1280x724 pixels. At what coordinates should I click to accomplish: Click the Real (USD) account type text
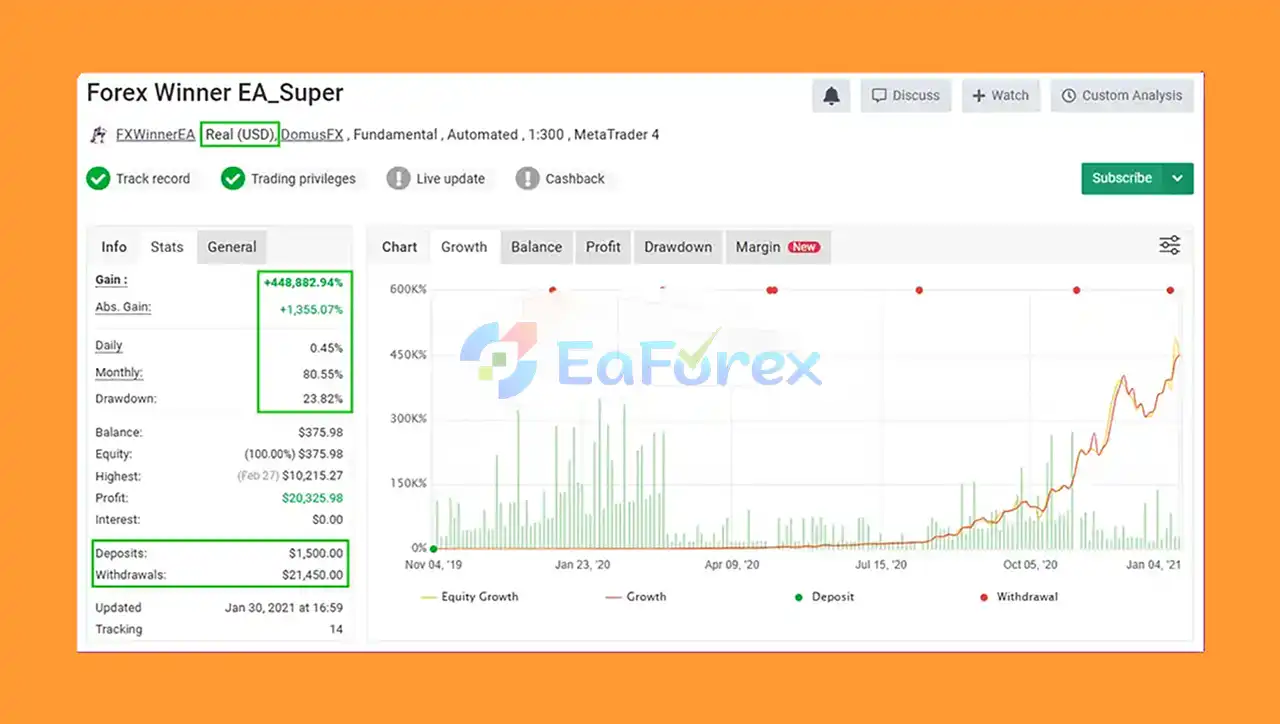point(240,135)
